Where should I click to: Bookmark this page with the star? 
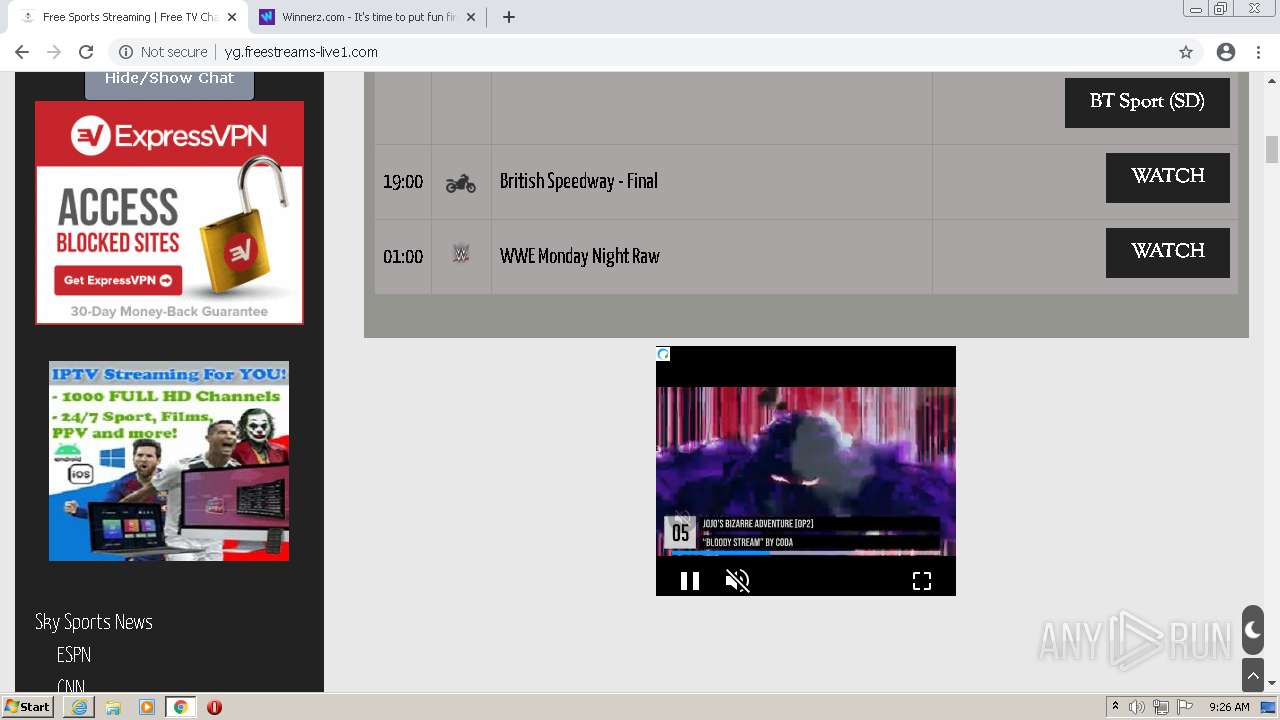coord(1186,52)
